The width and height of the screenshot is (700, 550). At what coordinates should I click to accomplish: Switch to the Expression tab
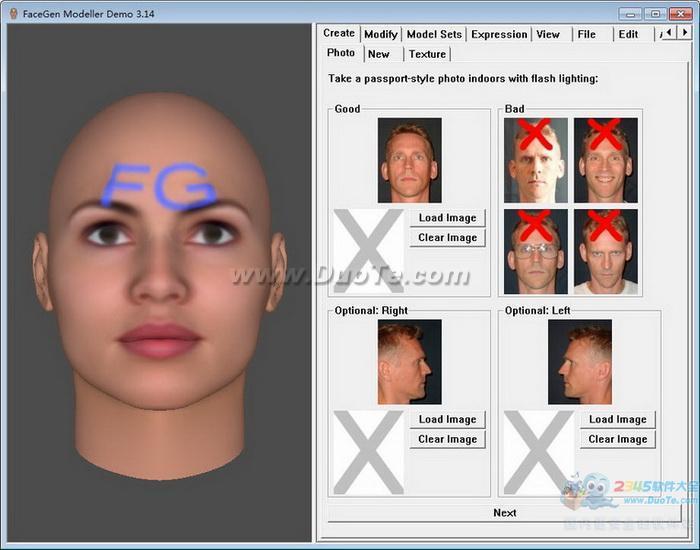[499, 34]
